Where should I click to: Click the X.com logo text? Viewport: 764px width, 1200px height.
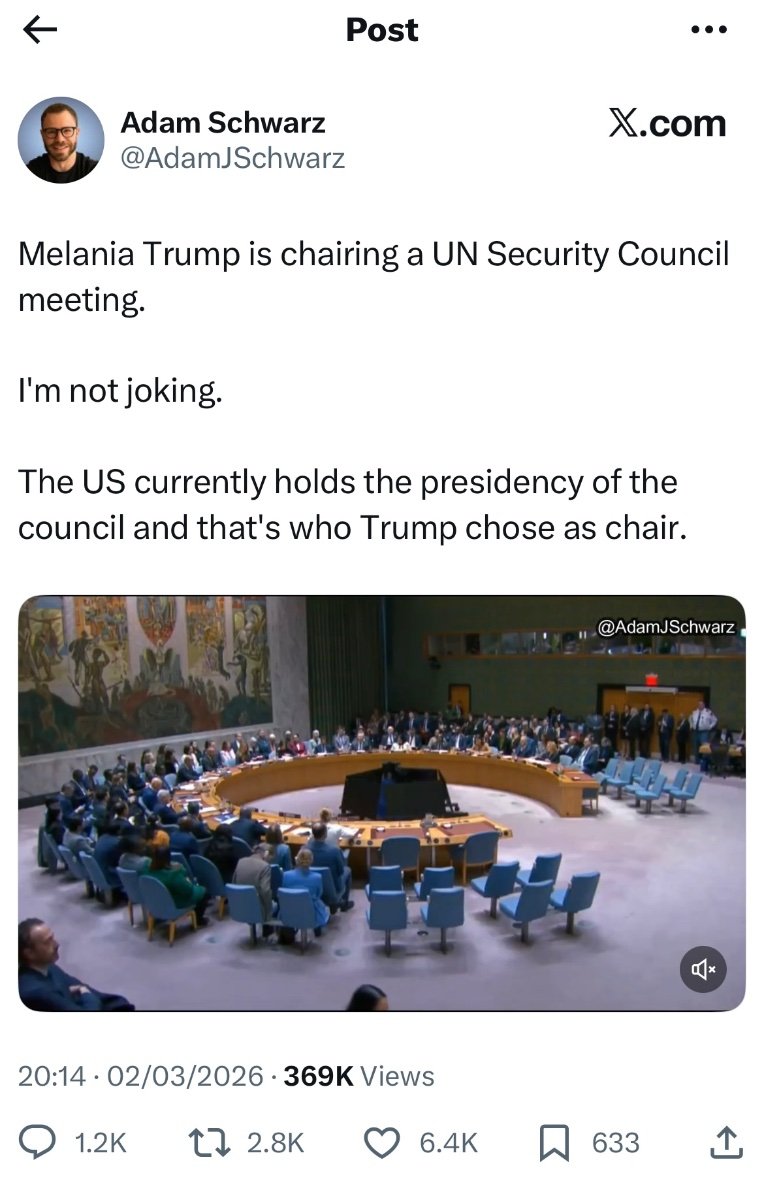(667, 123)
